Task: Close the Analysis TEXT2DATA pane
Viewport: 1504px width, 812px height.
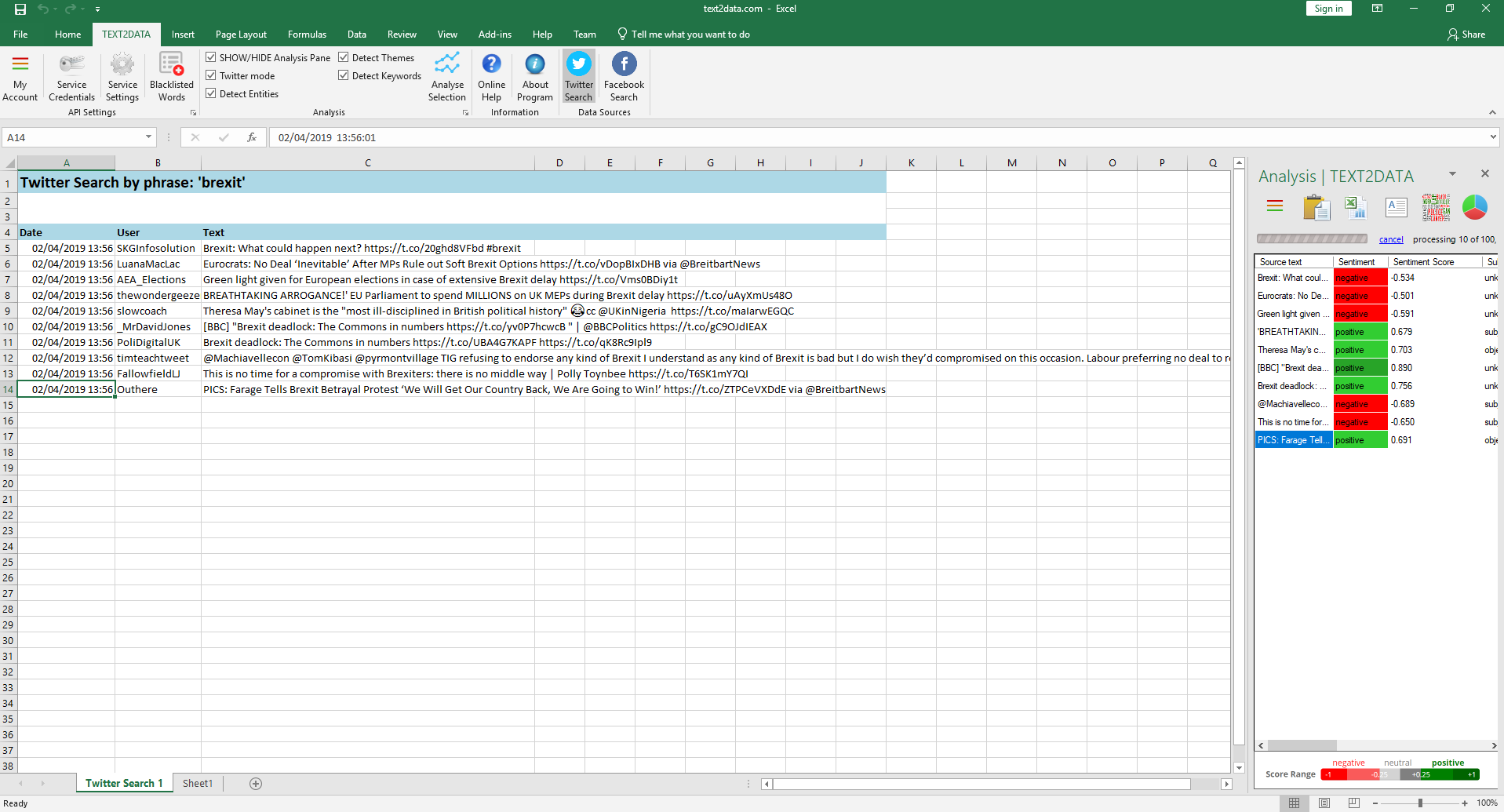Action: point(1484,173)
